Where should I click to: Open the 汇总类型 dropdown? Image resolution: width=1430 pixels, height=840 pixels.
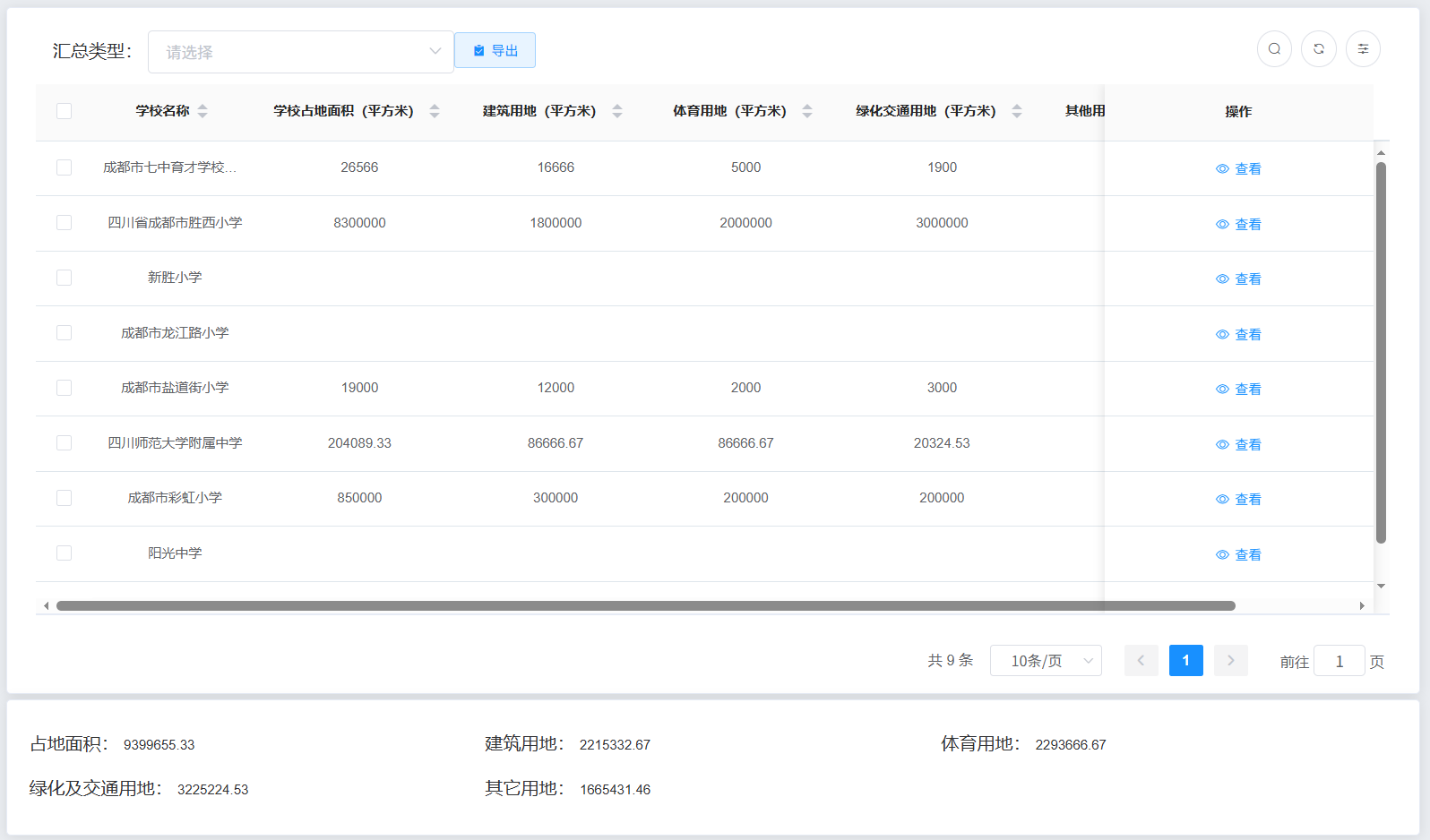[x=300, y=52]
